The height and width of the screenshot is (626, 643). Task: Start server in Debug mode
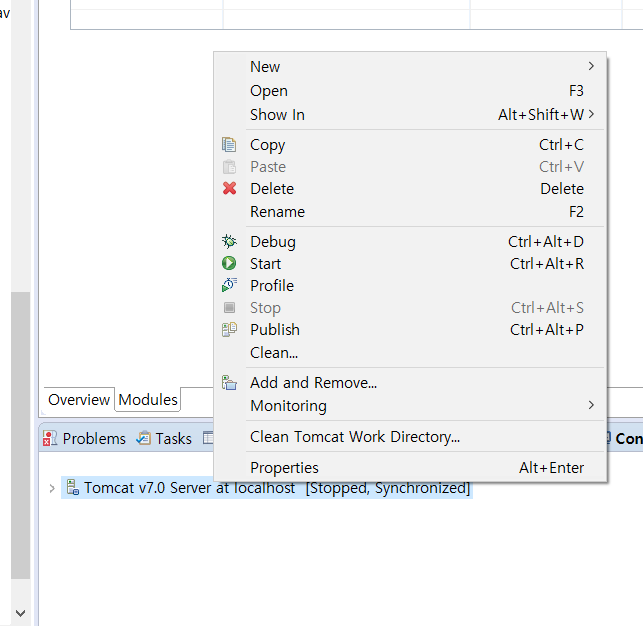410,242
